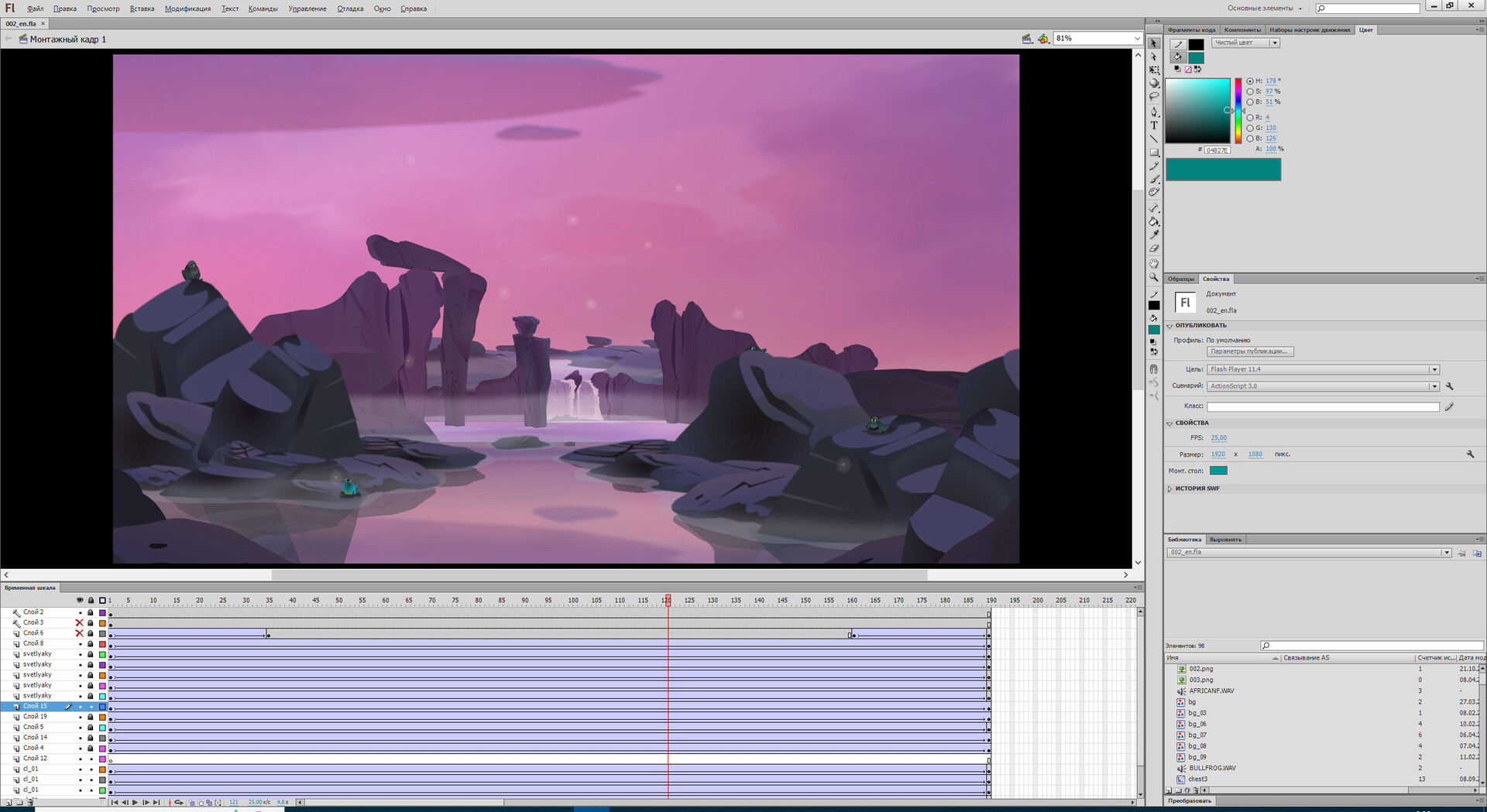
Task: Collapse the СВОЙСТВА section
Action: (x=1169, y=423)
